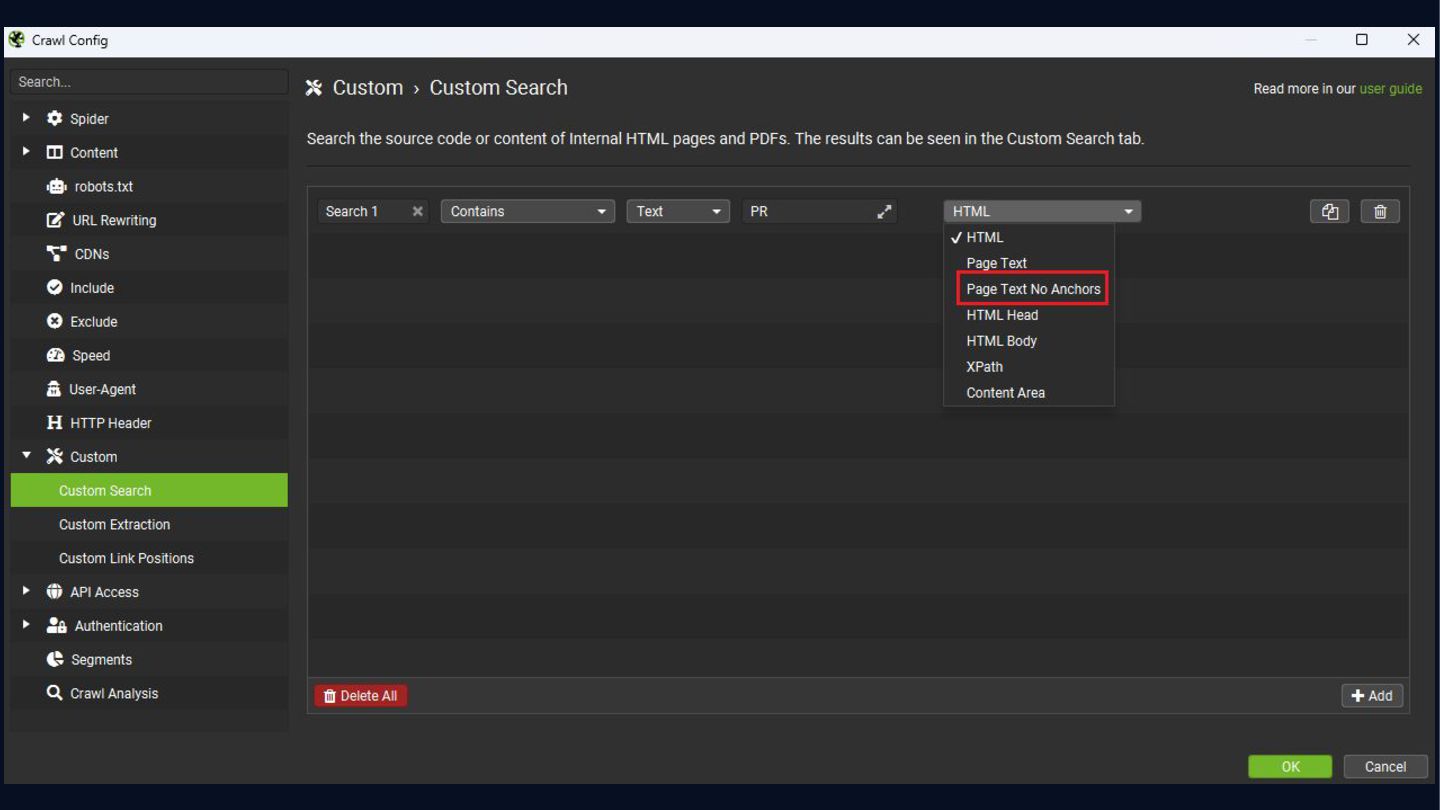This screenshot has width=1440, height=810.
Task: Click the URL Rewriting pencil icon
Action: 55,220
